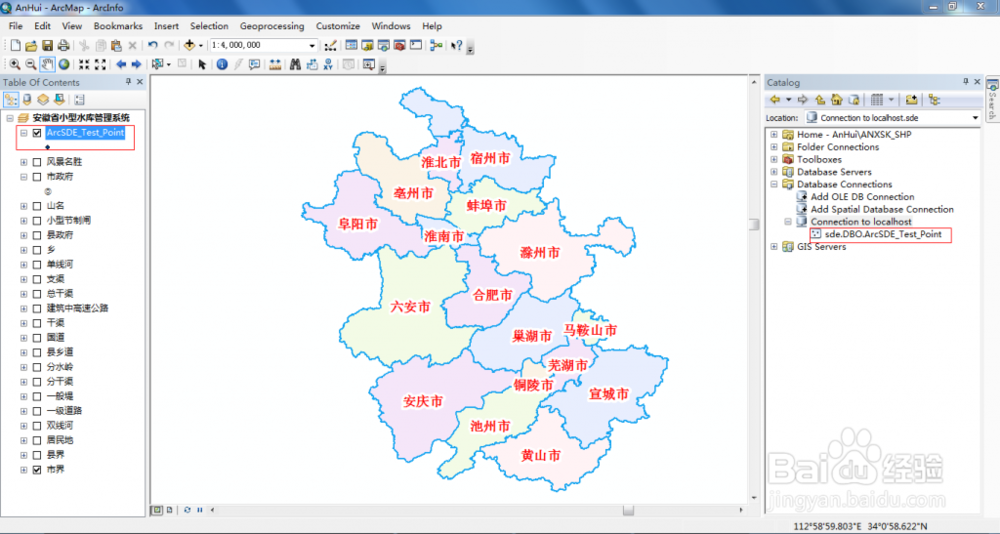The height and width of the screenshot is (534, 1000).
Task: Expand Folder Connections in Catalog
Action: (x=774, y=147)
